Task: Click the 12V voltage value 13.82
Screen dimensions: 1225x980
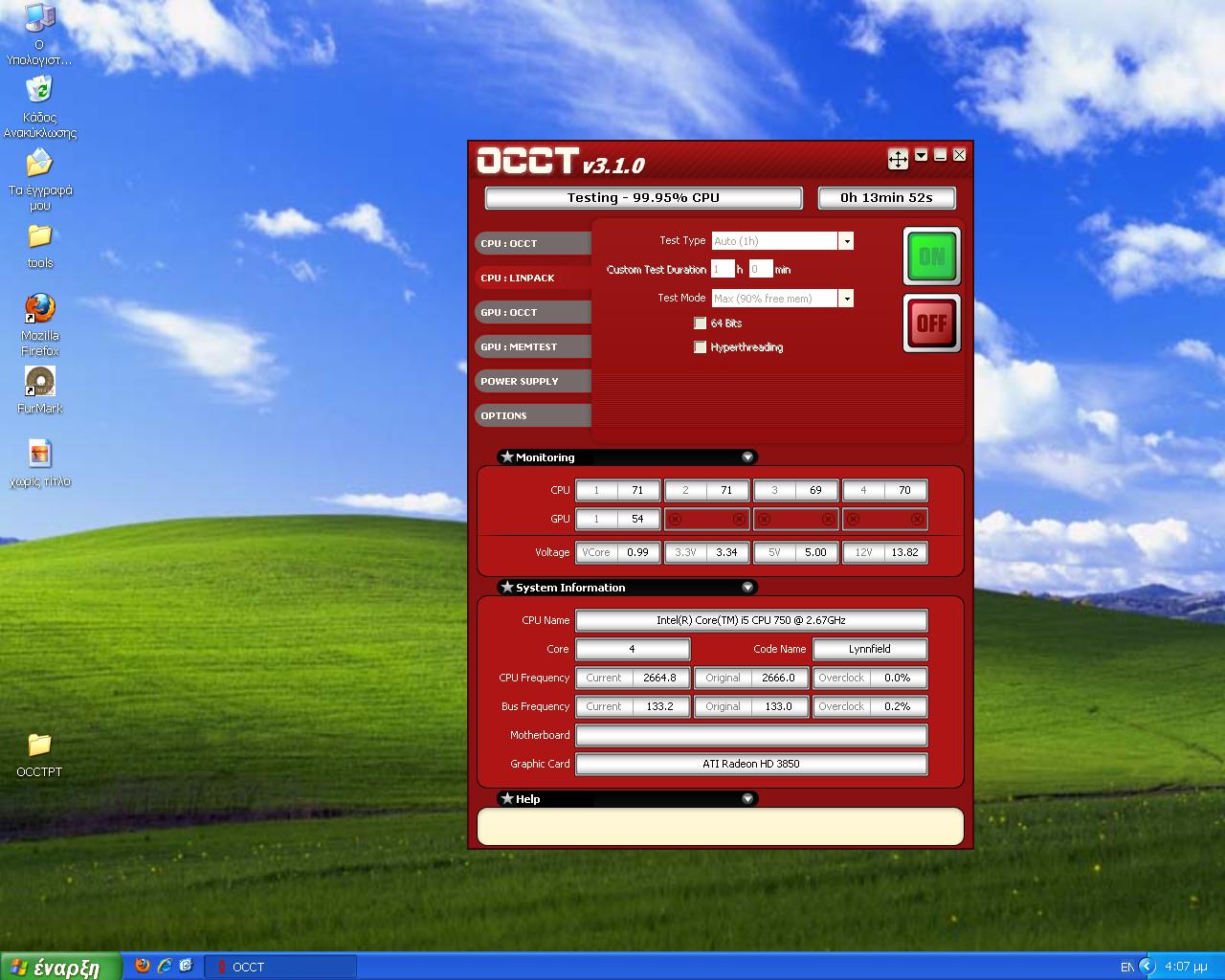Action: click(x=904, y=552)
